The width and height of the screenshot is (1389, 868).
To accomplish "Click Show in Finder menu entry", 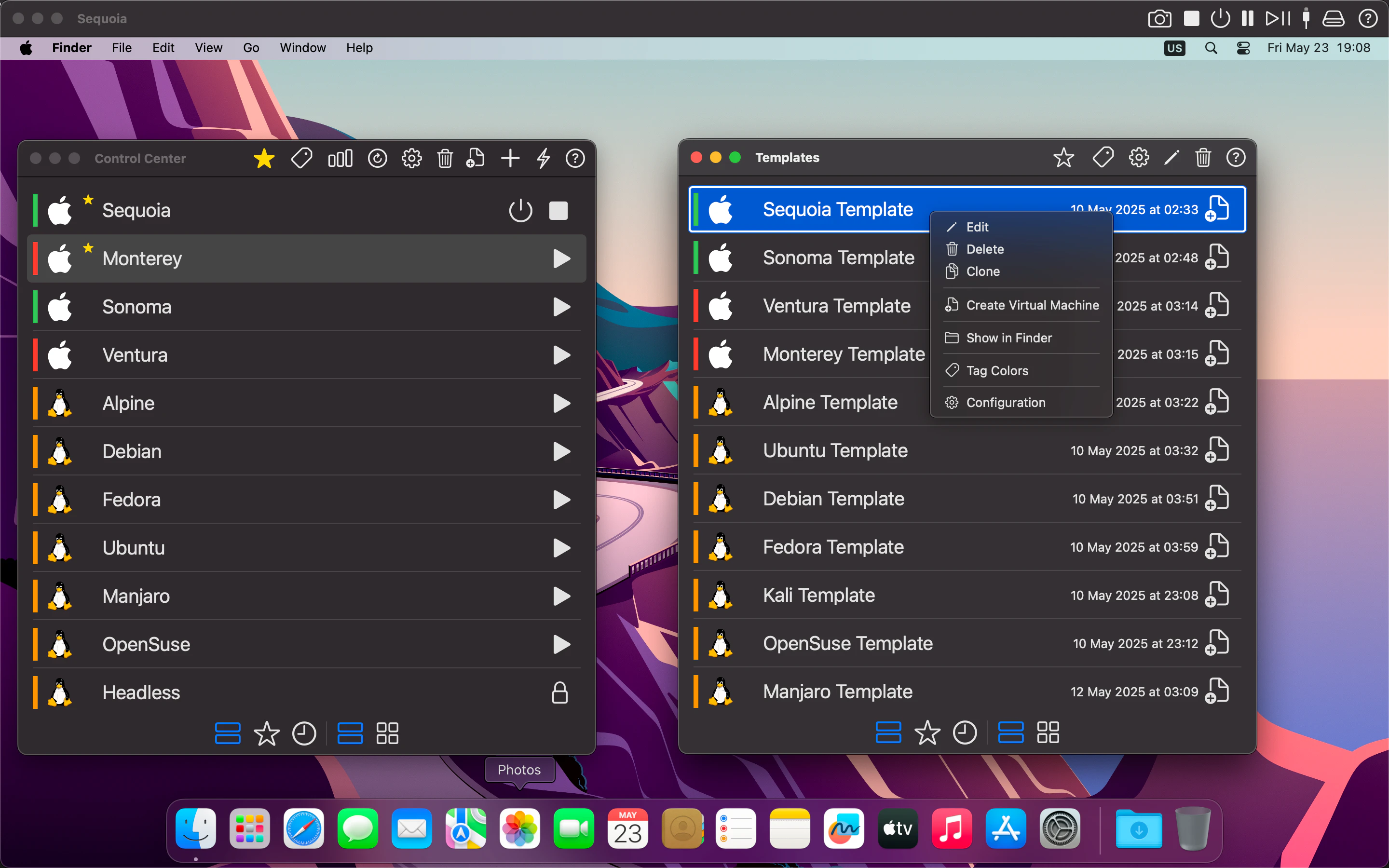I will (x=1008, y=338).
